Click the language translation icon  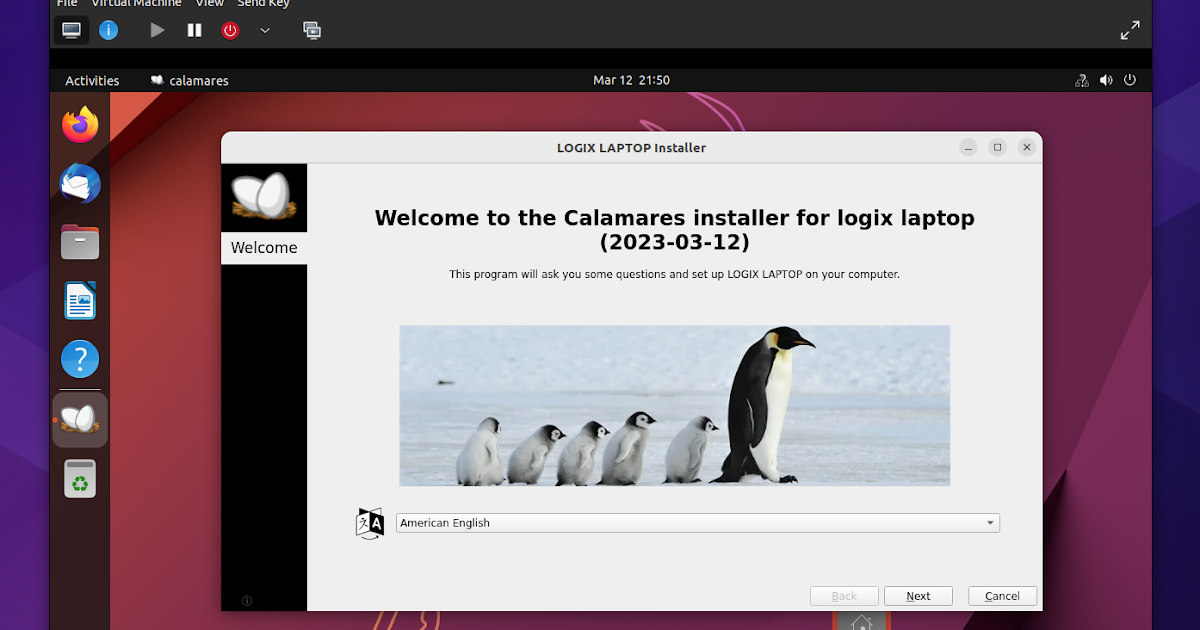pyautogui.click(x=370, y=523)
